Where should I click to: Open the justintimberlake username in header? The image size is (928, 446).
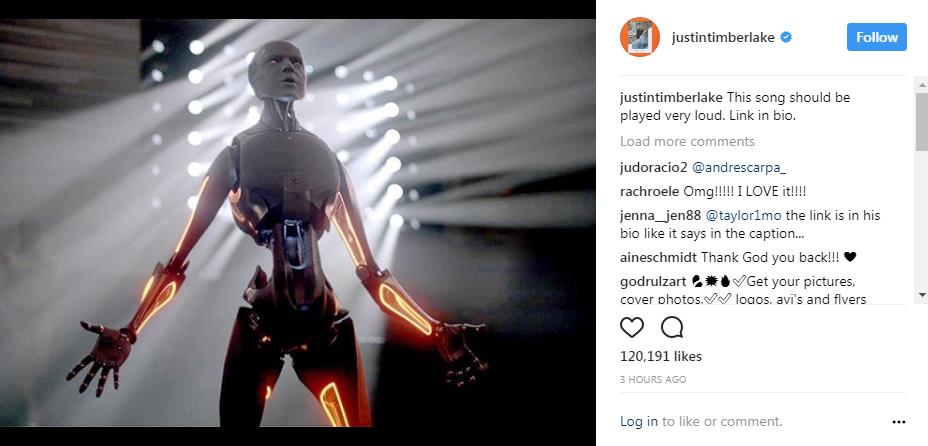click(723, 37)
